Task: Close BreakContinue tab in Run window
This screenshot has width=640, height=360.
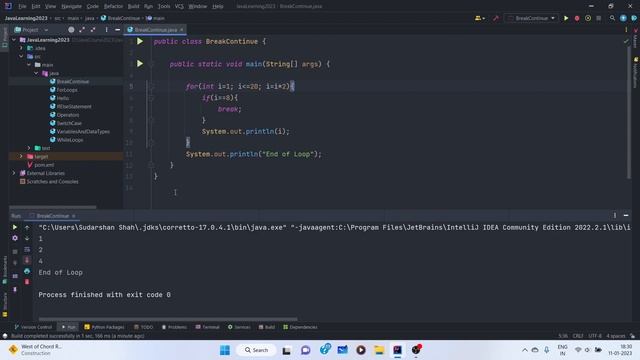Action: pyautogui.click(x=73, y=216)
